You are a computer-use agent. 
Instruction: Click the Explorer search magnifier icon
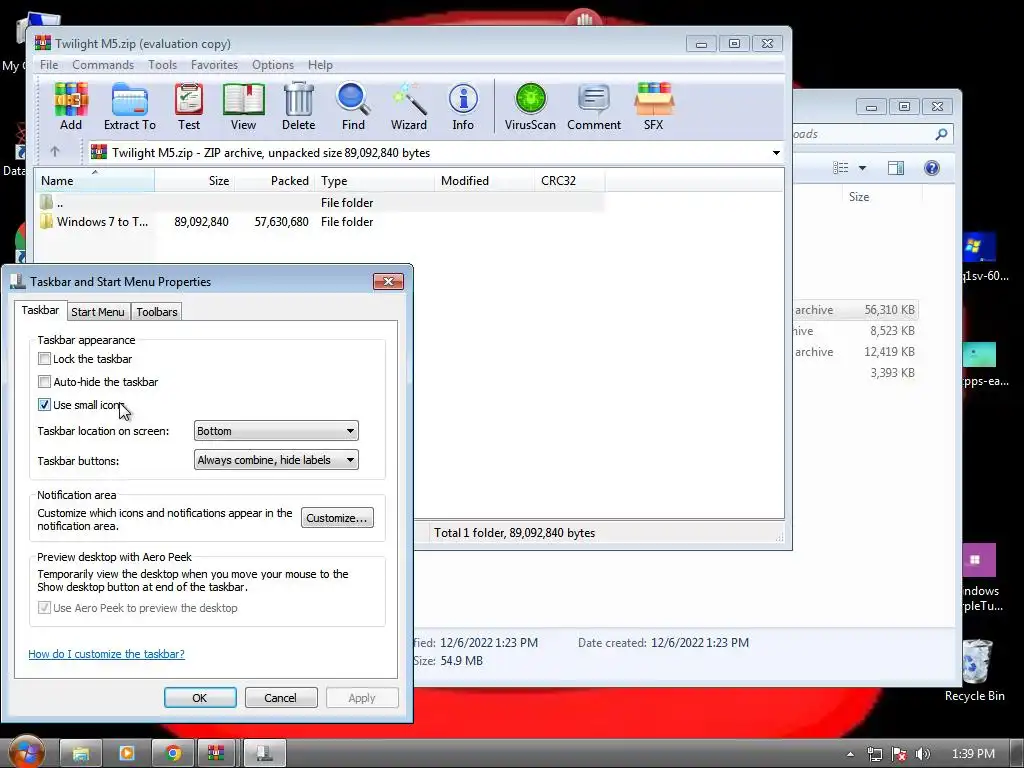[941, 134]
